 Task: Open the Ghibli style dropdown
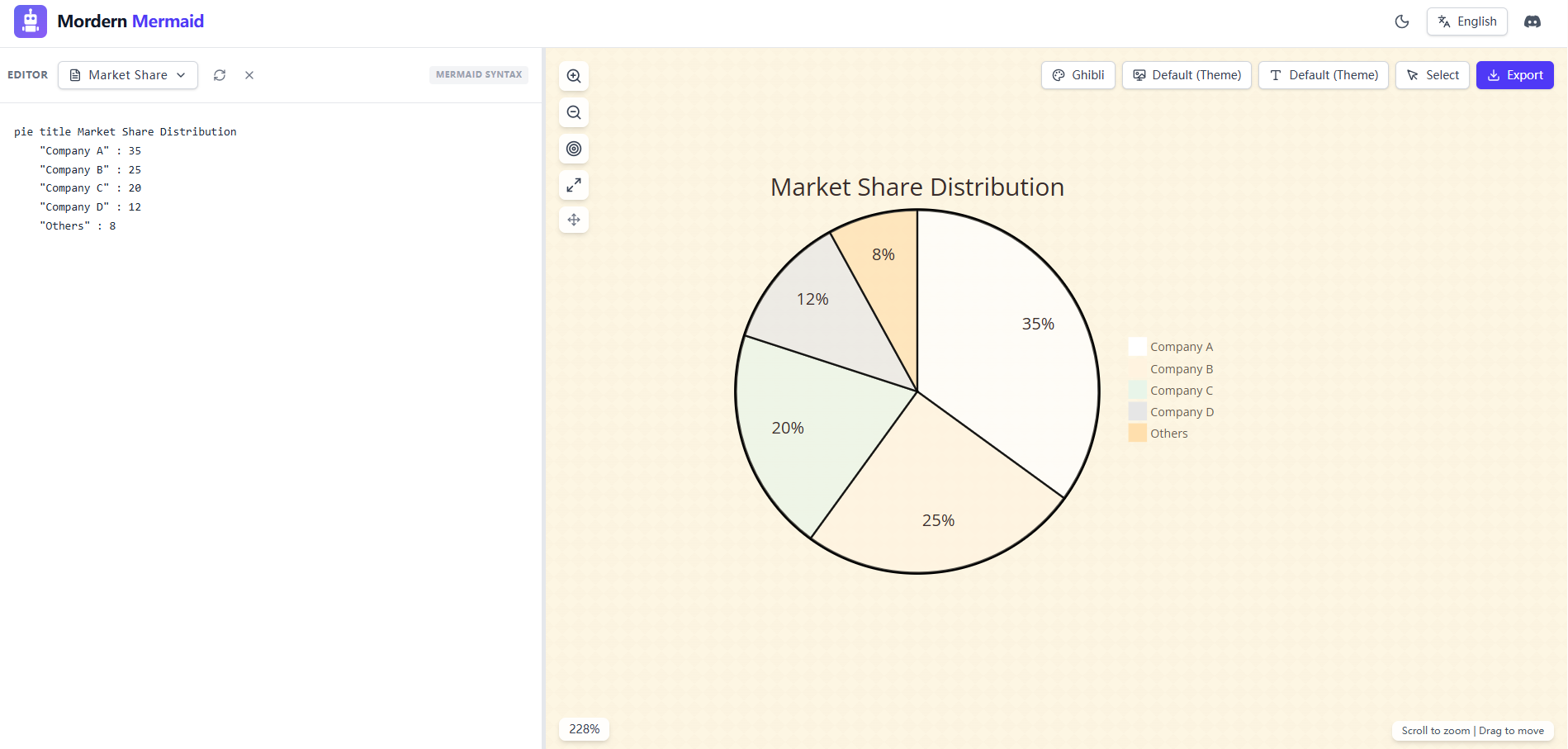(x=1078, y=75)
